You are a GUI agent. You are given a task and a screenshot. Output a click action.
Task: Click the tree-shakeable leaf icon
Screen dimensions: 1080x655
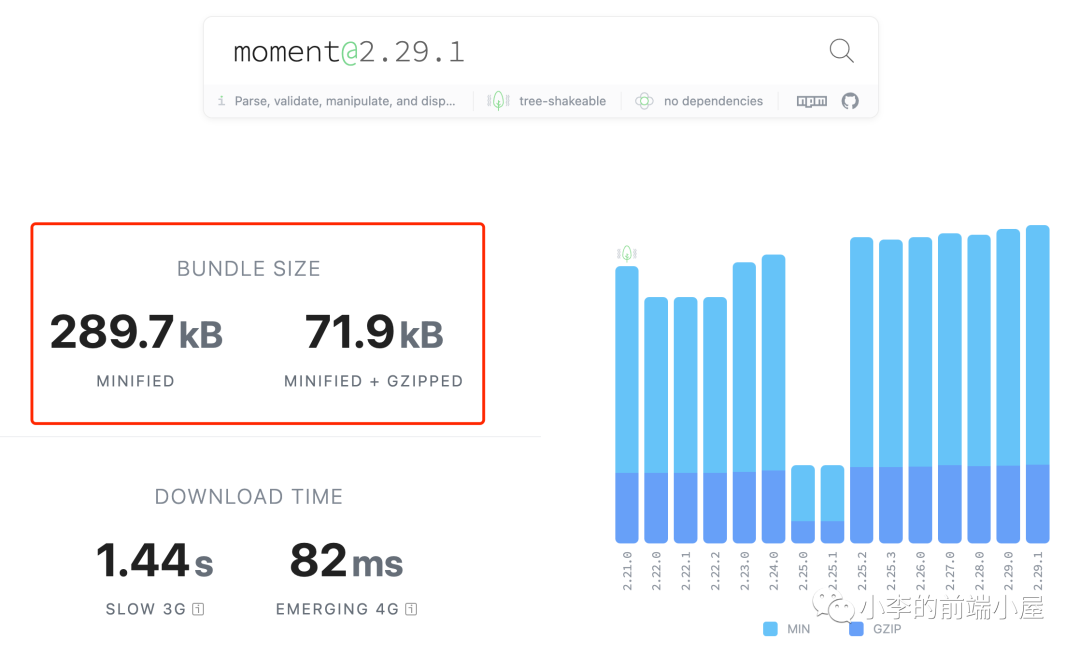tap(498, 101)
